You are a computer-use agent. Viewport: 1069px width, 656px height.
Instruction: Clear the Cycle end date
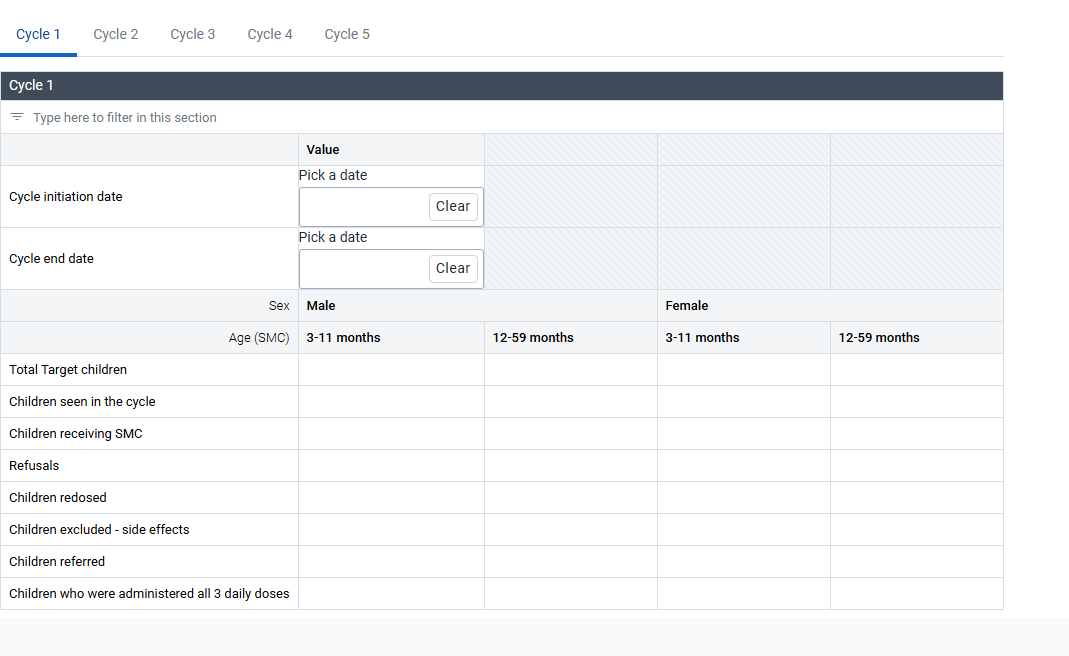(x=453, y=269)
